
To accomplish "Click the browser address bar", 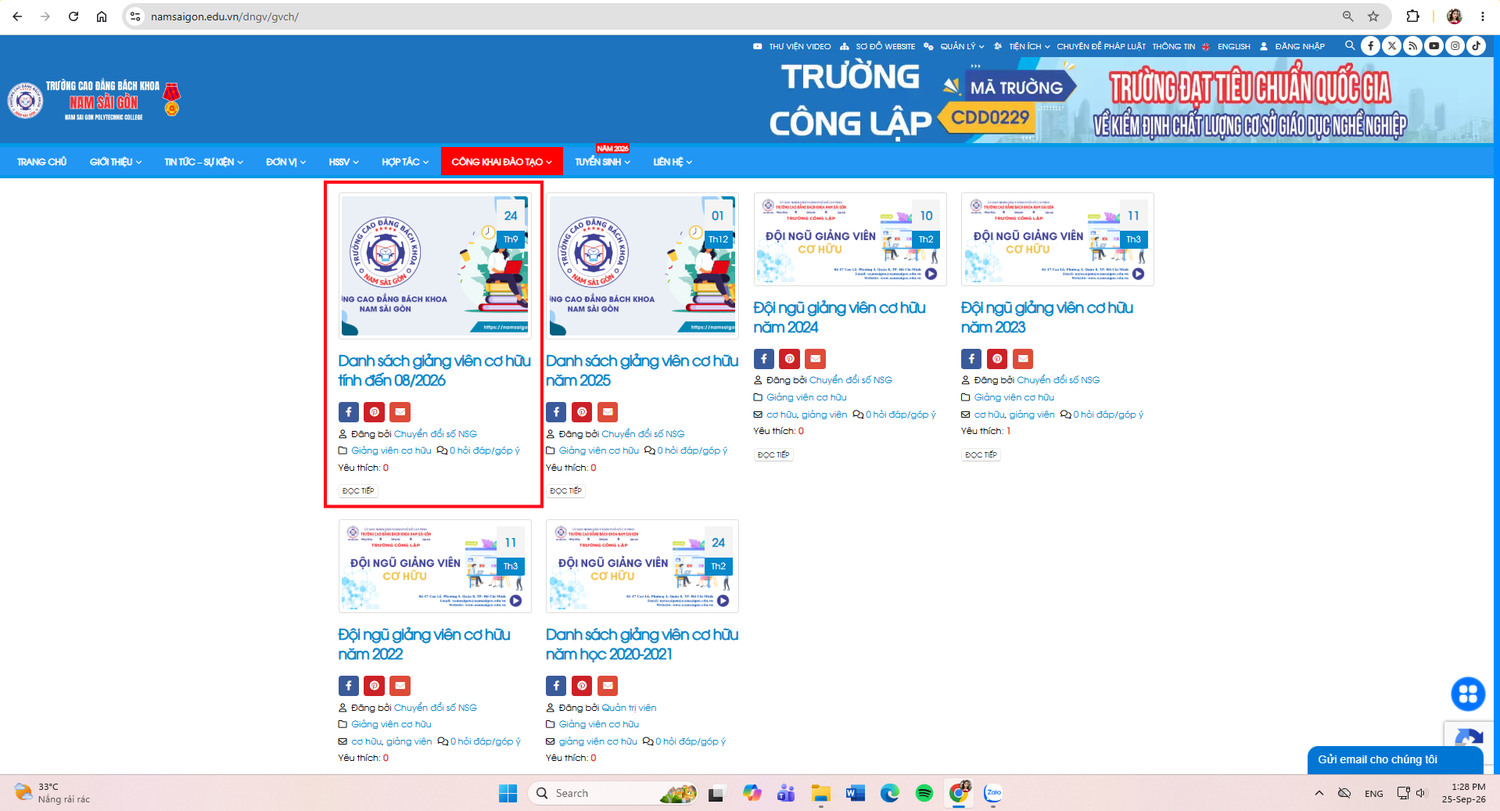I will tap(735, 17).
